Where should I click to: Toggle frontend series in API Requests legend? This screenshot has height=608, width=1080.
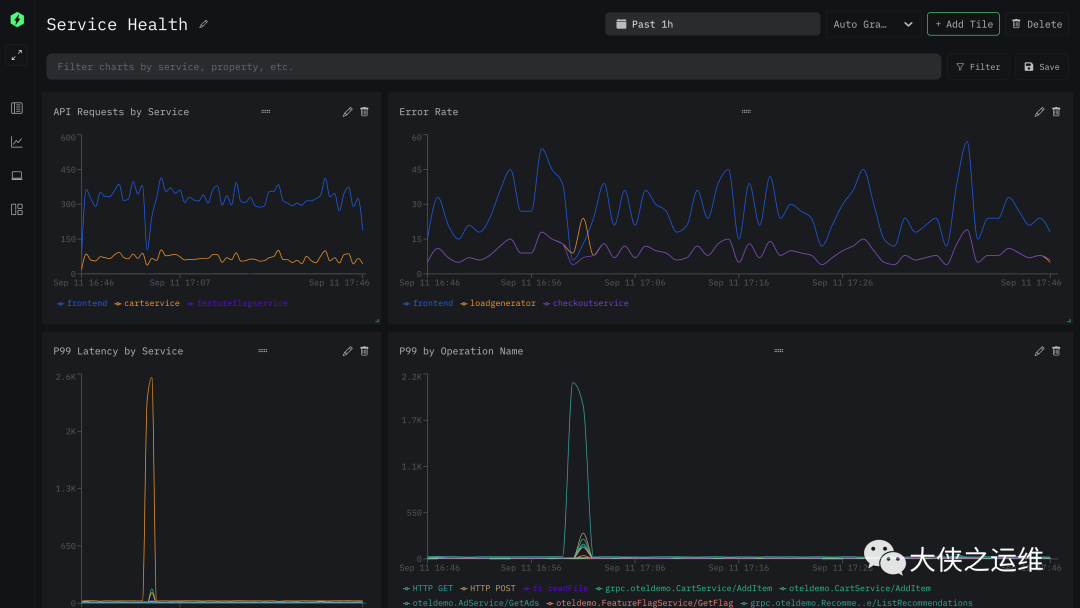(82, 303)
